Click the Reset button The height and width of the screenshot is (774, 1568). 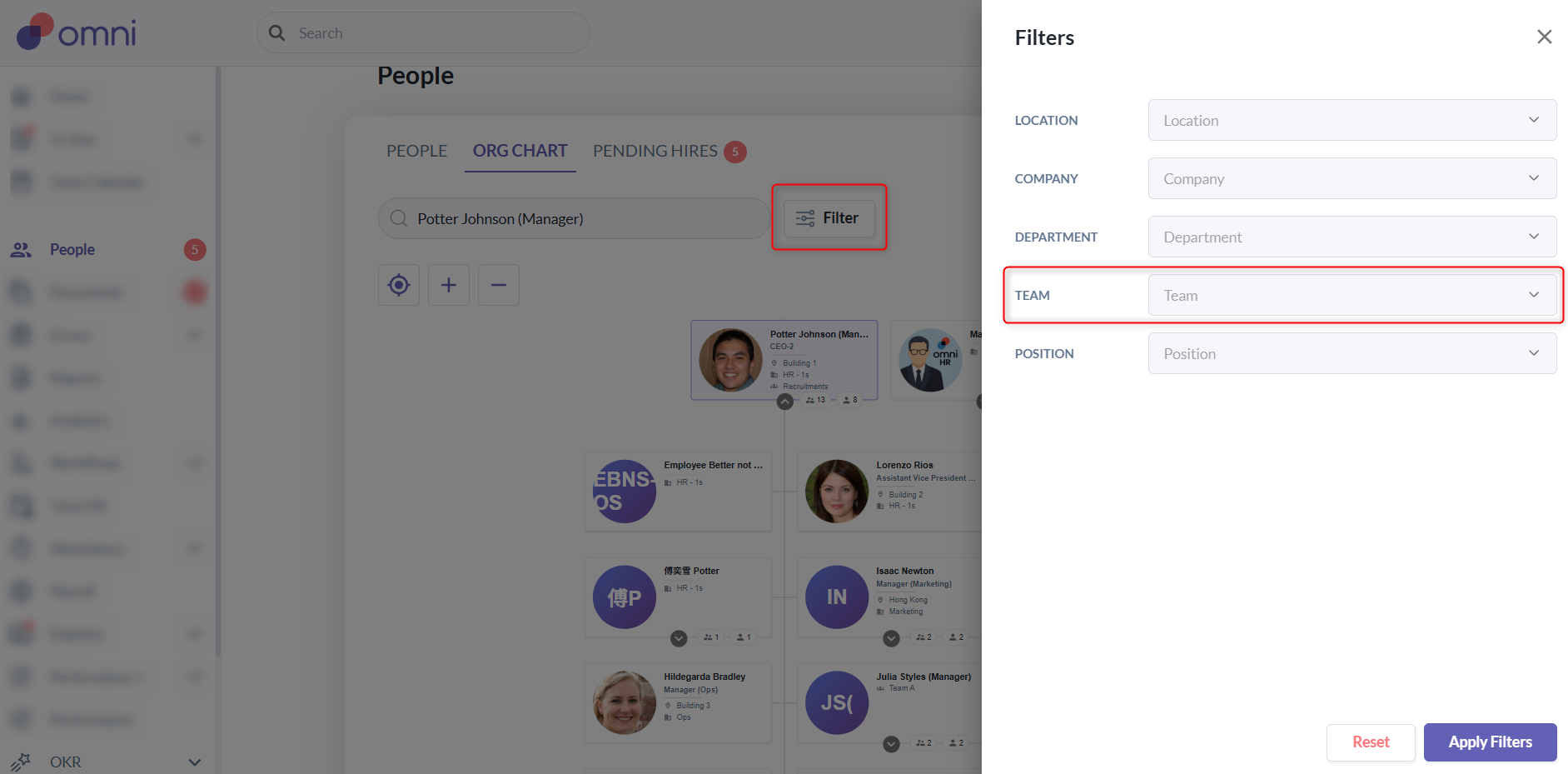click(x=1371, y=742)
